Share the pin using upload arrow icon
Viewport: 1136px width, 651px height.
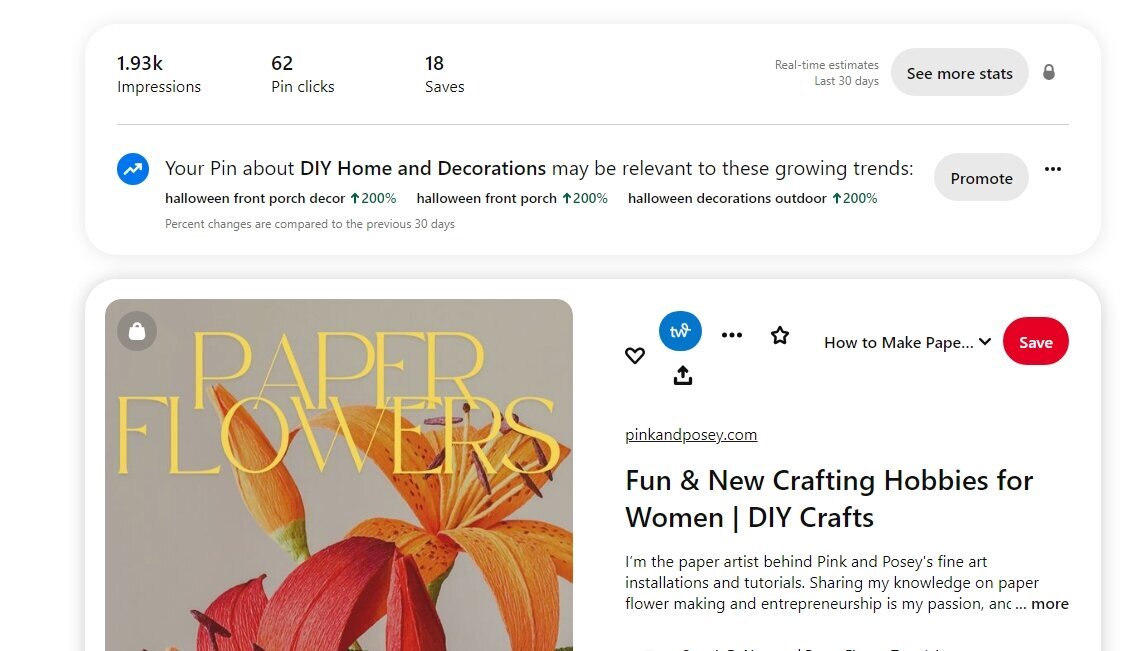682,375
